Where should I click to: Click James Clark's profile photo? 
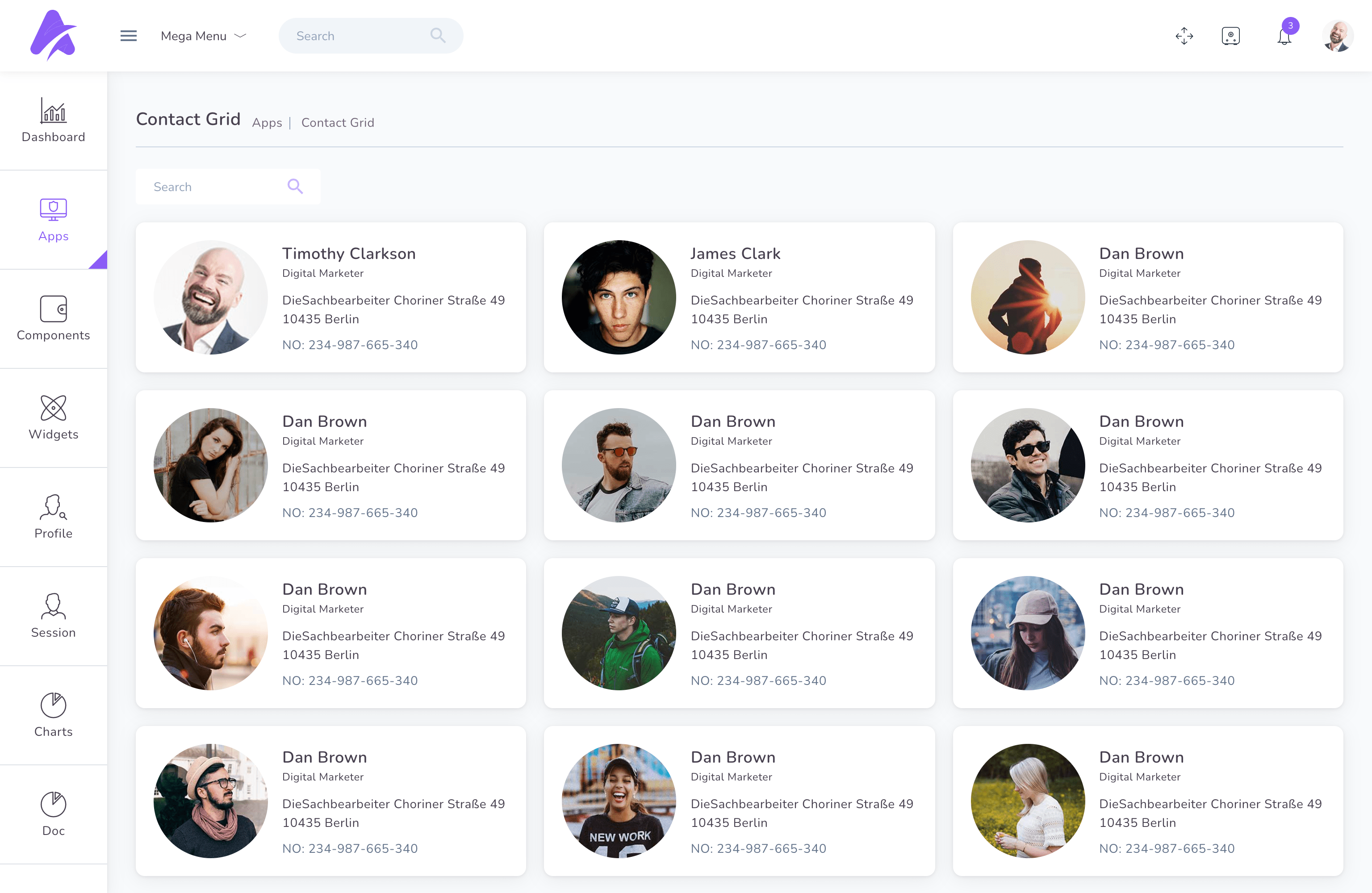click(619, 297)
